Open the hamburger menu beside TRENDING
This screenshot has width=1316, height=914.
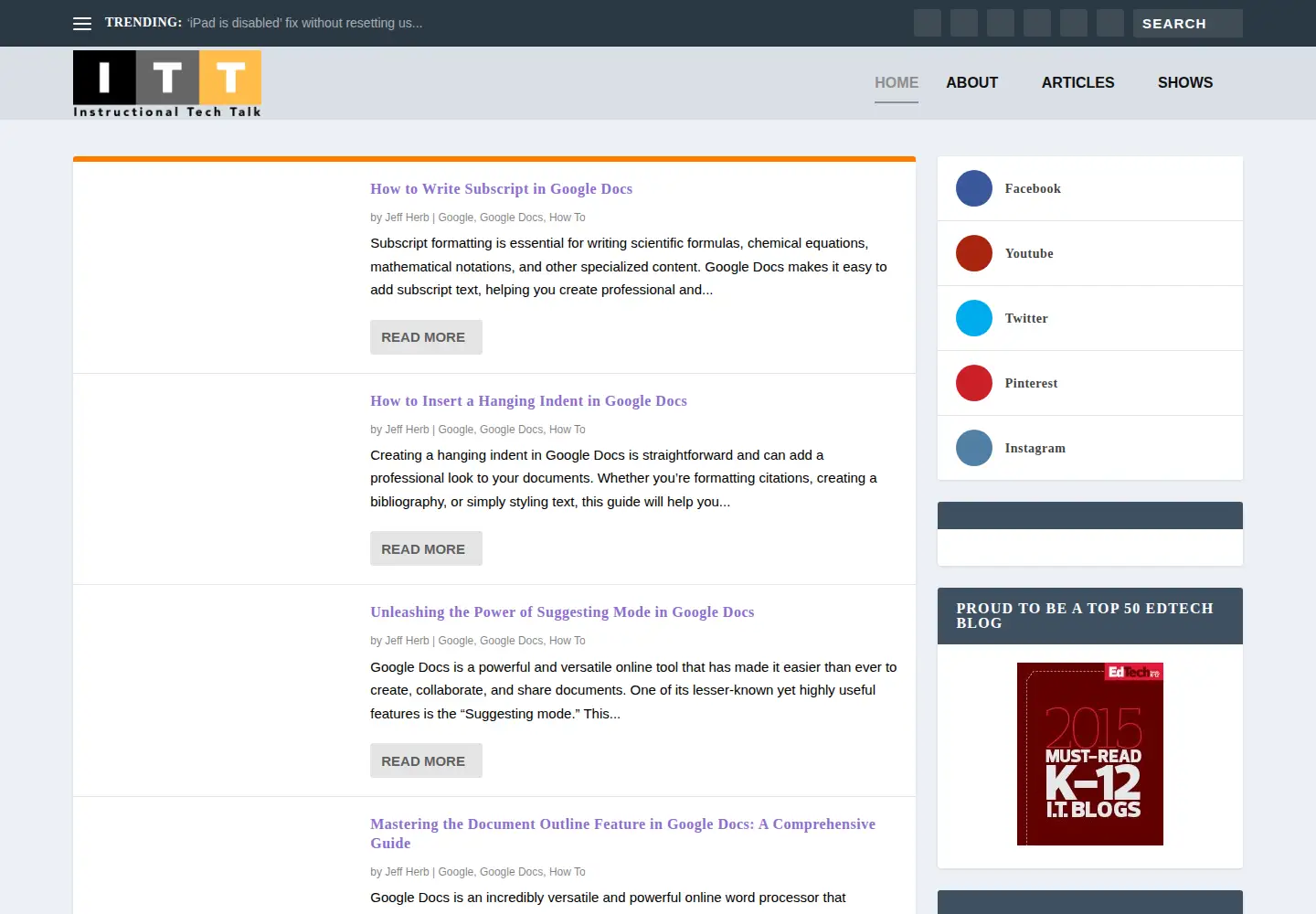82,24
